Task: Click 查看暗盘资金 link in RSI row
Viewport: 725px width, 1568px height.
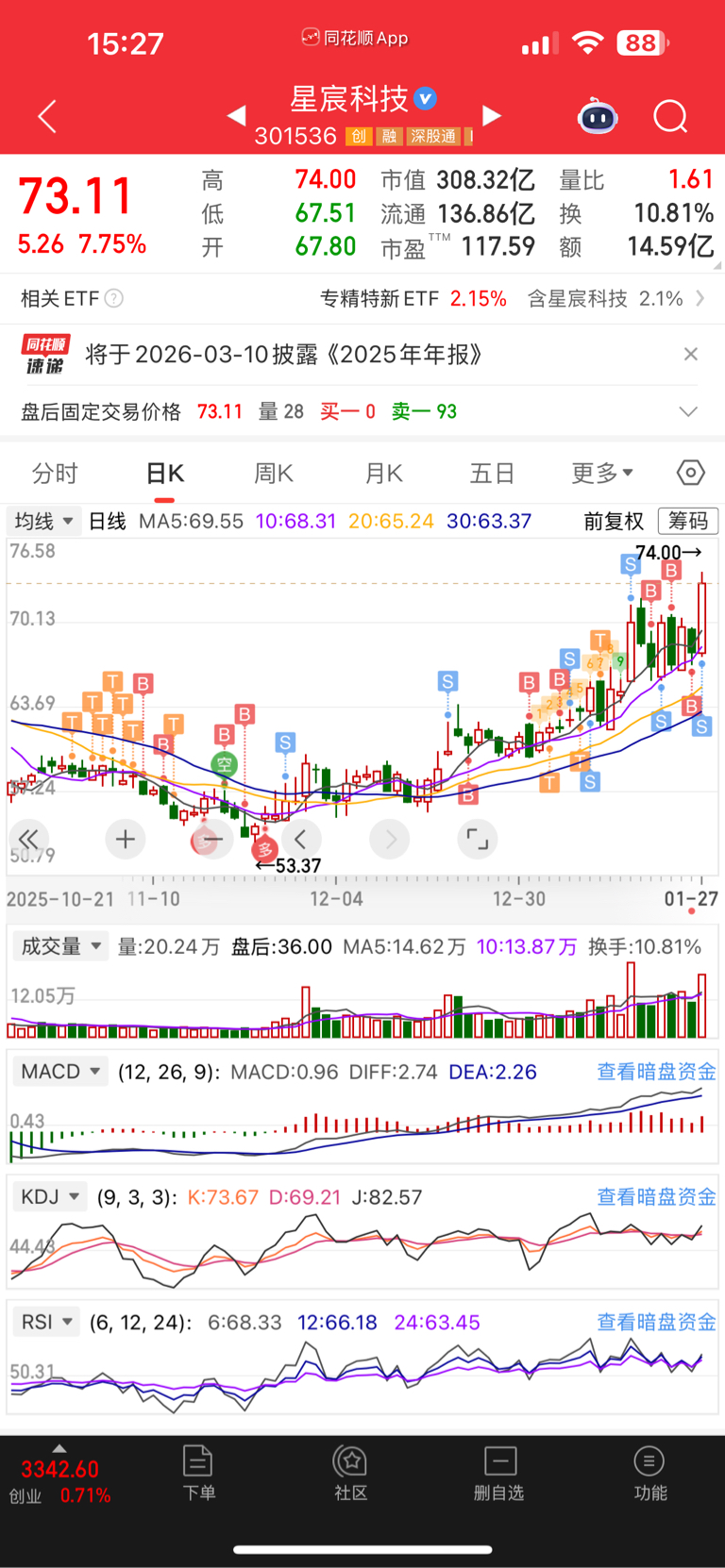Action: point(656,1322)
